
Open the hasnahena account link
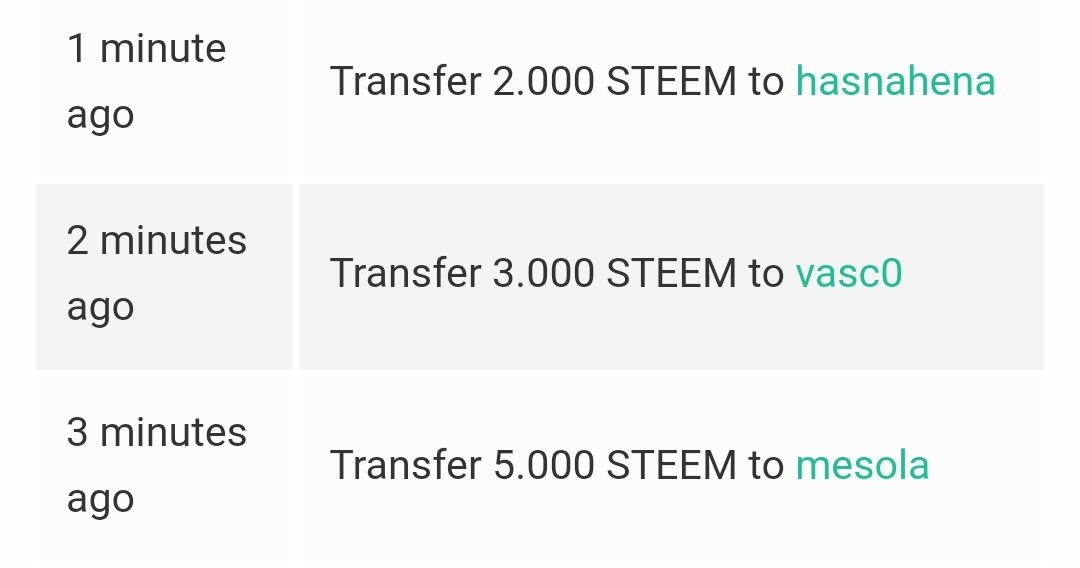pos(895,81)
